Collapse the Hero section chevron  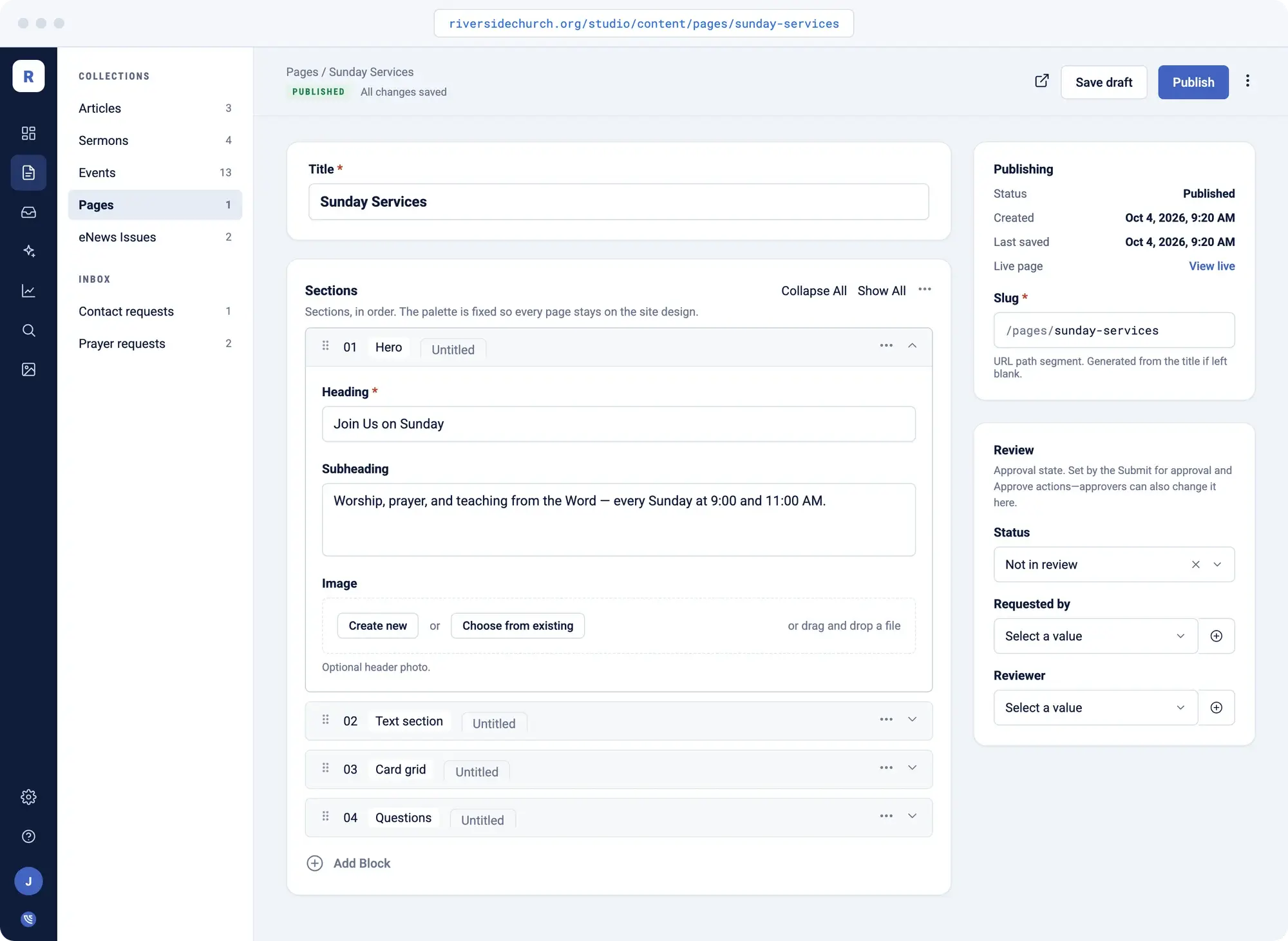(x=912, y=346)
